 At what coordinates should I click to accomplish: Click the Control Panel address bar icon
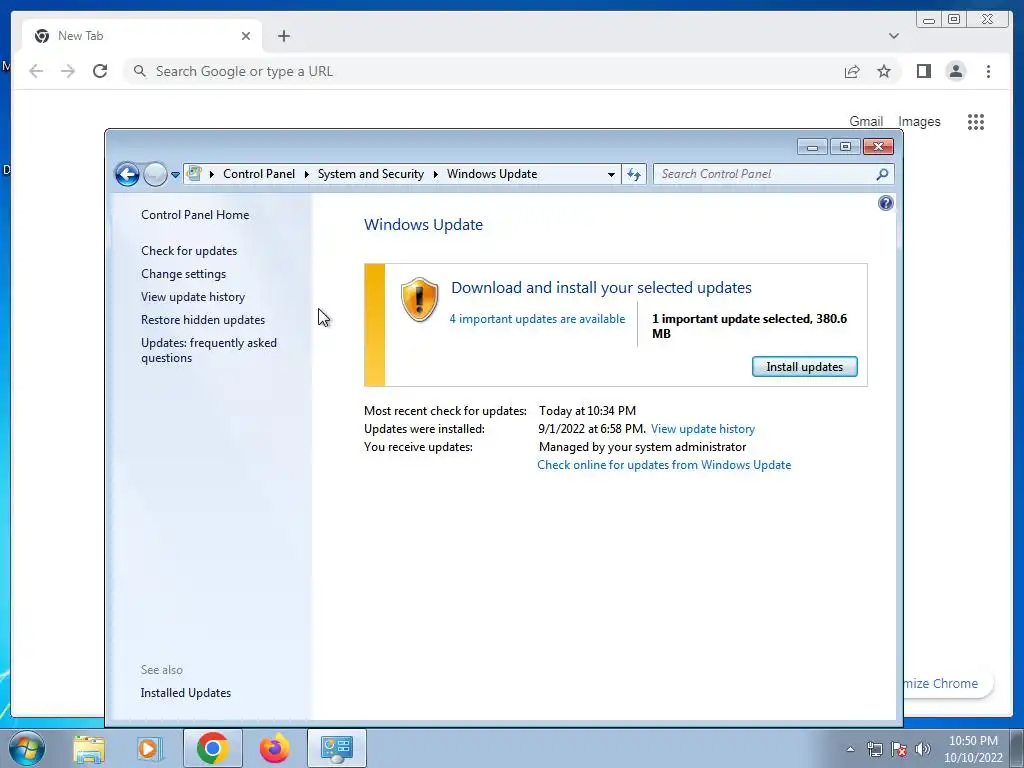coord(195,174)
